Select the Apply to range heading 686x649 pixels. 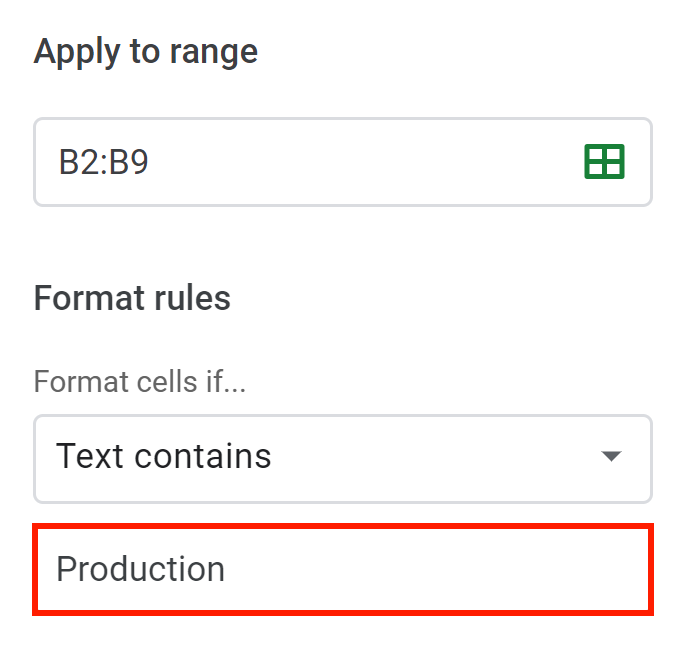click(146, 52)
